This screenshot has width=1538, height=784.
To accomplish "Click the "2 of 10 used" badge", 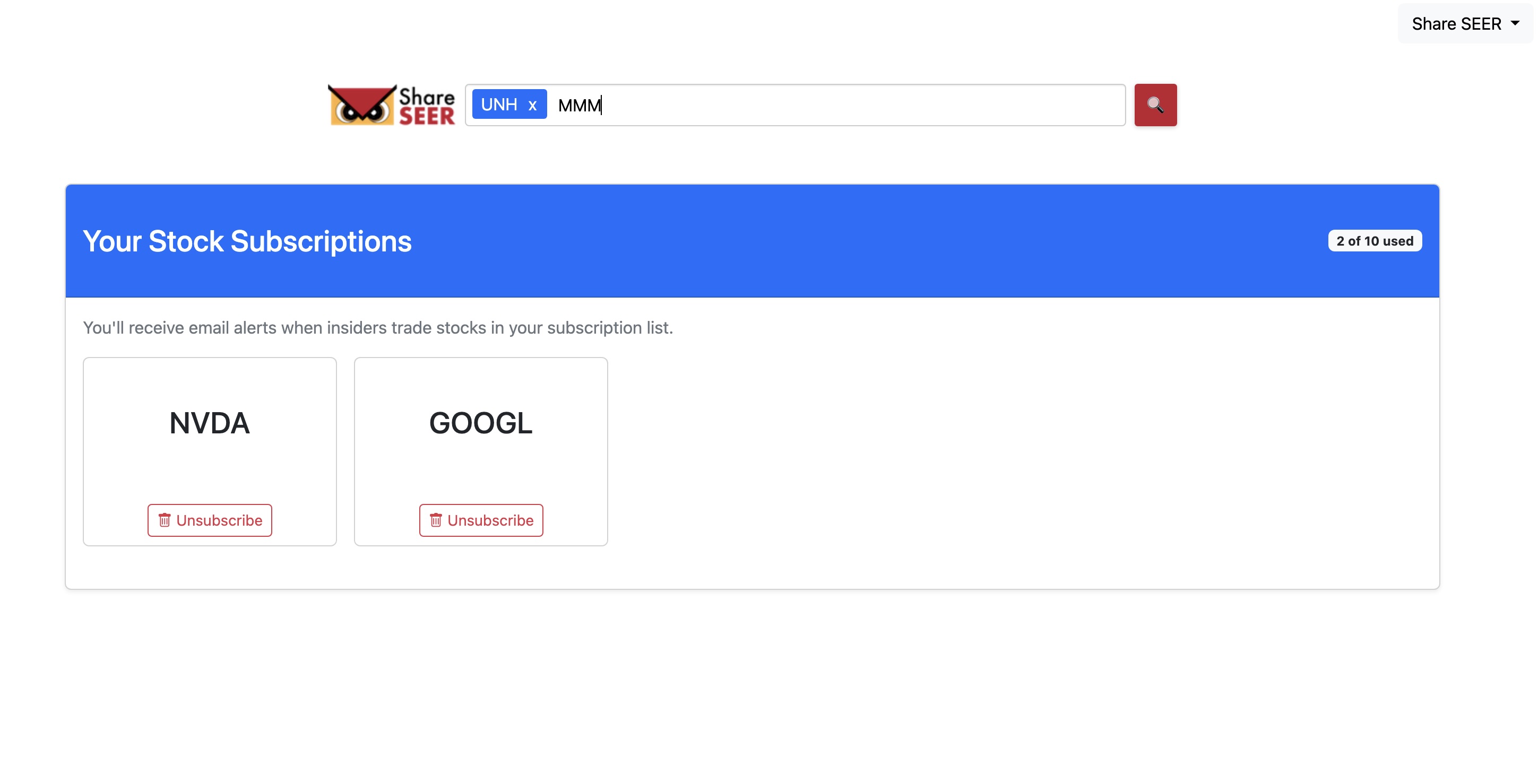I will click(1374, 241).
